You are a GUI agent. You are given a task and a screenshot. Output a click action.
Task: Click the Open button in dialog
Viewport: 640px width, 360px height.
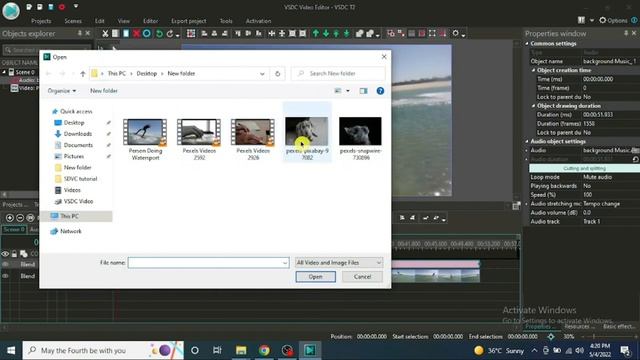(x=316, y=277)
